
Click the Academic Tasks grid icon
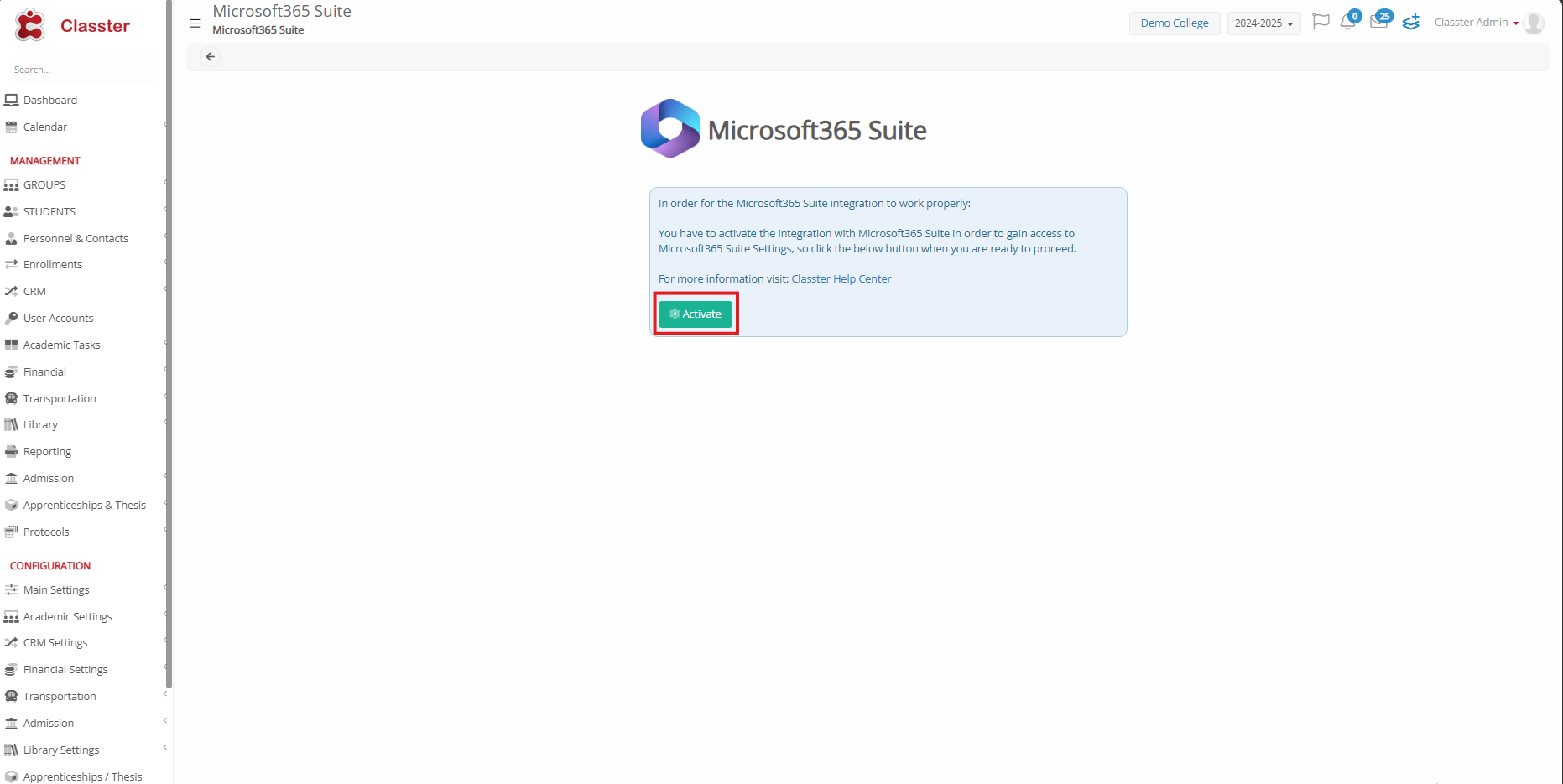tap(11, 345)
